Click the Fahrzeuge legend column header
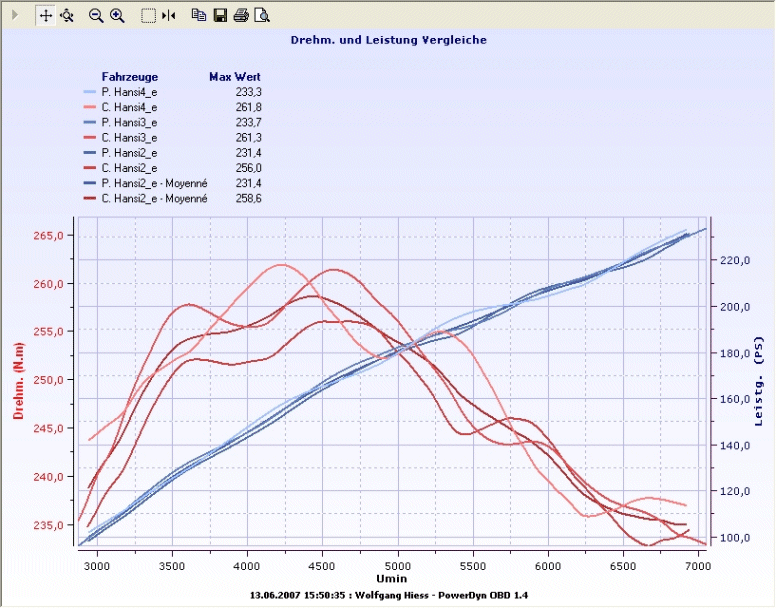This screenshot has height=608, width=776. 130,76
